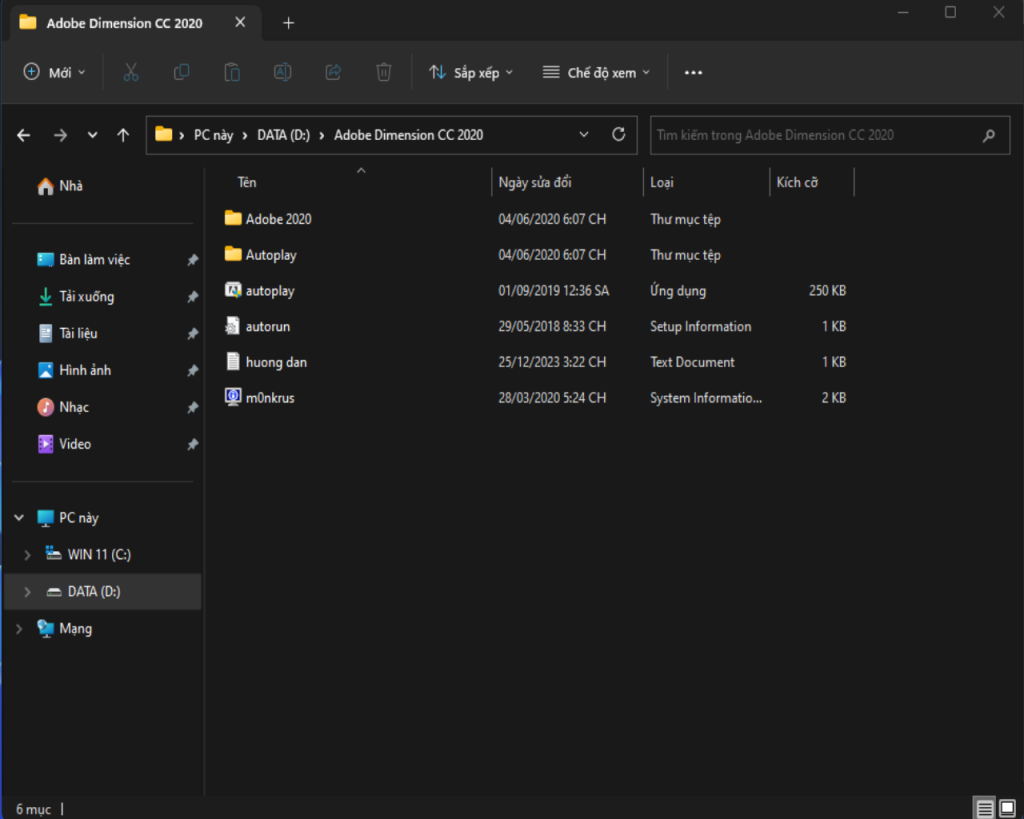Click PC này in the breadcrumb path
1024x819 pixels.
[x=214, y=135]
